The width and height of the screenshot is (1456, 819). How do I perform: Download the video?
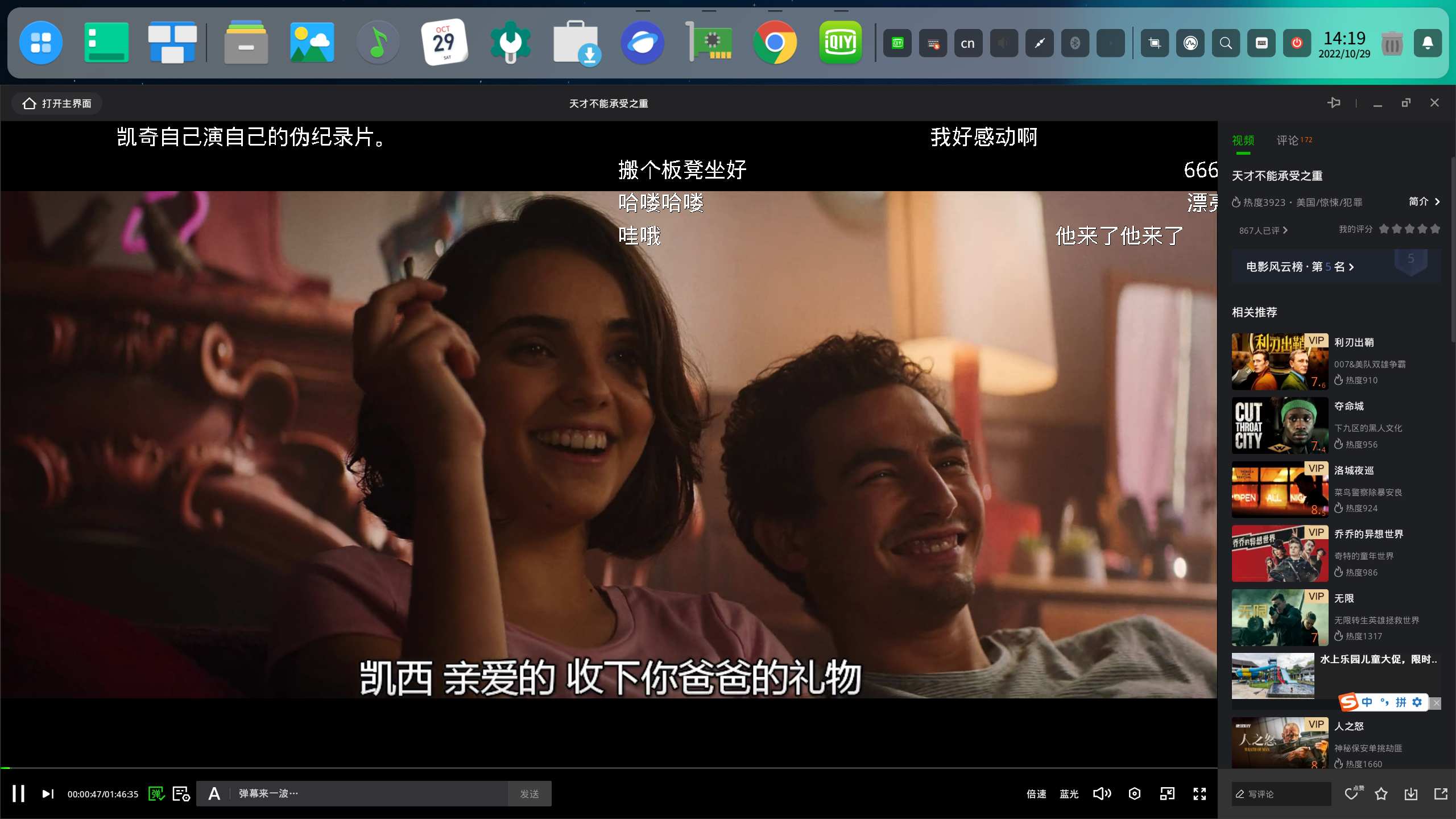coord(1411,794)
